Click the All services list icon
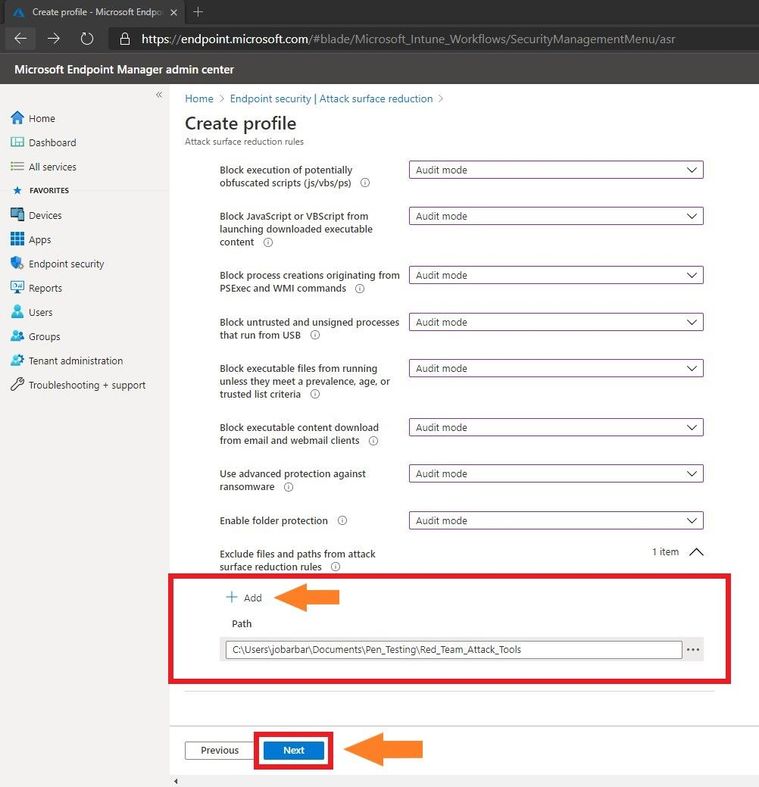The height and width of the screenshot is (787, 759). click(x=17, y=166)
